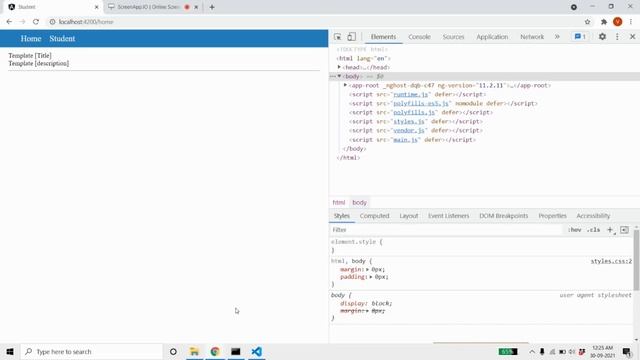Toggle the computed styles sidebar icon

tap(624, 230)
